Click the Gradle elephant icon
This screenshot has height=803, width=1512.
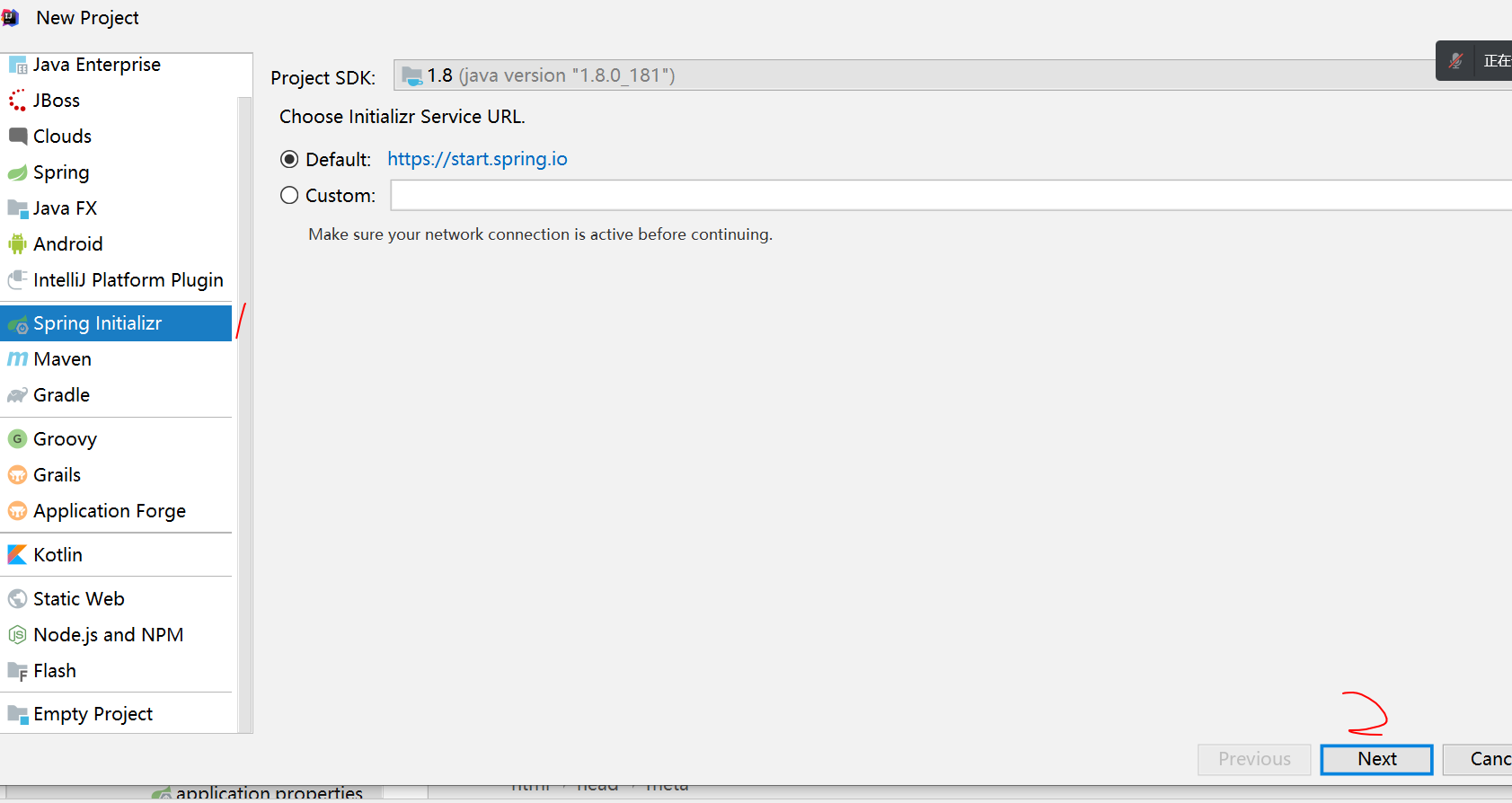coord(17,395)
